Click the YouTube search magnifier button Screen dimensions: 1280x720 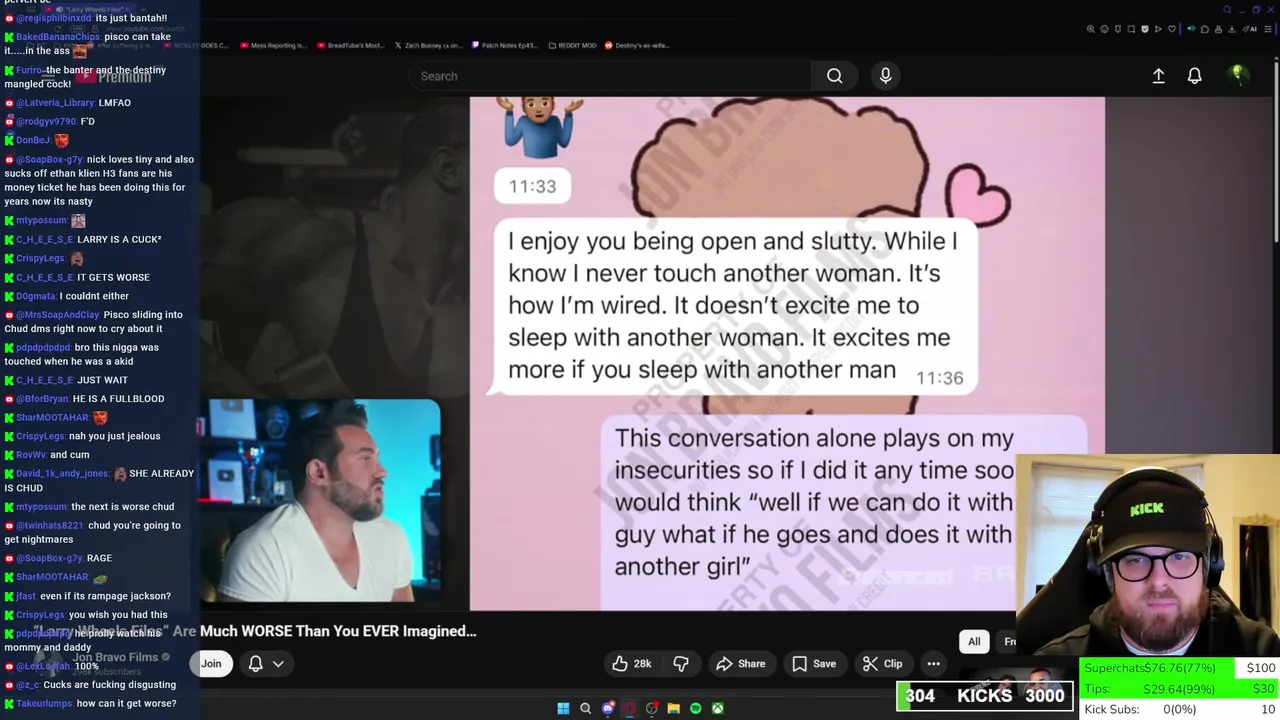834,76
